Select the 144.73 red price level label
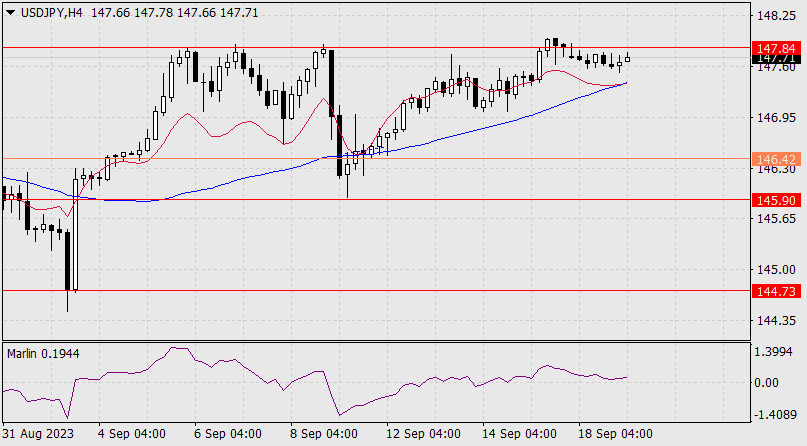Viewport: 807px width, 446px height. point(776,291)
